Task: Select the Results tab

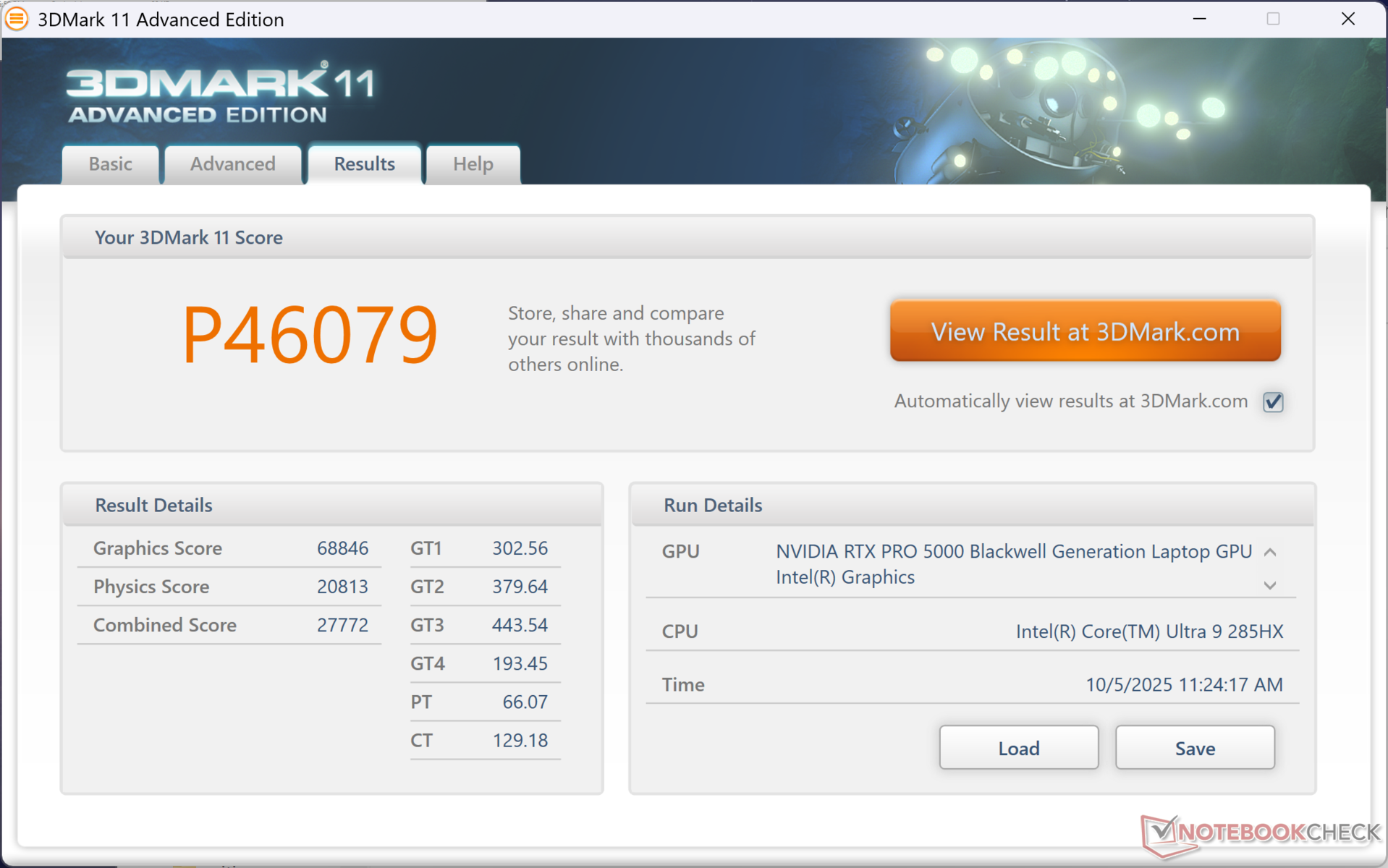Action: (x=364, y=164)
